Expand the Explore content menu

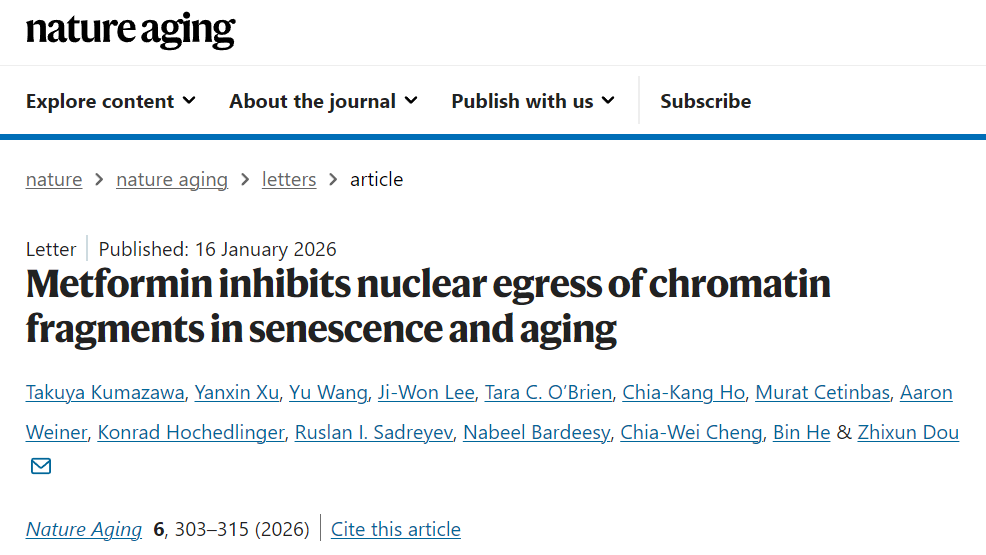point(110,101)
